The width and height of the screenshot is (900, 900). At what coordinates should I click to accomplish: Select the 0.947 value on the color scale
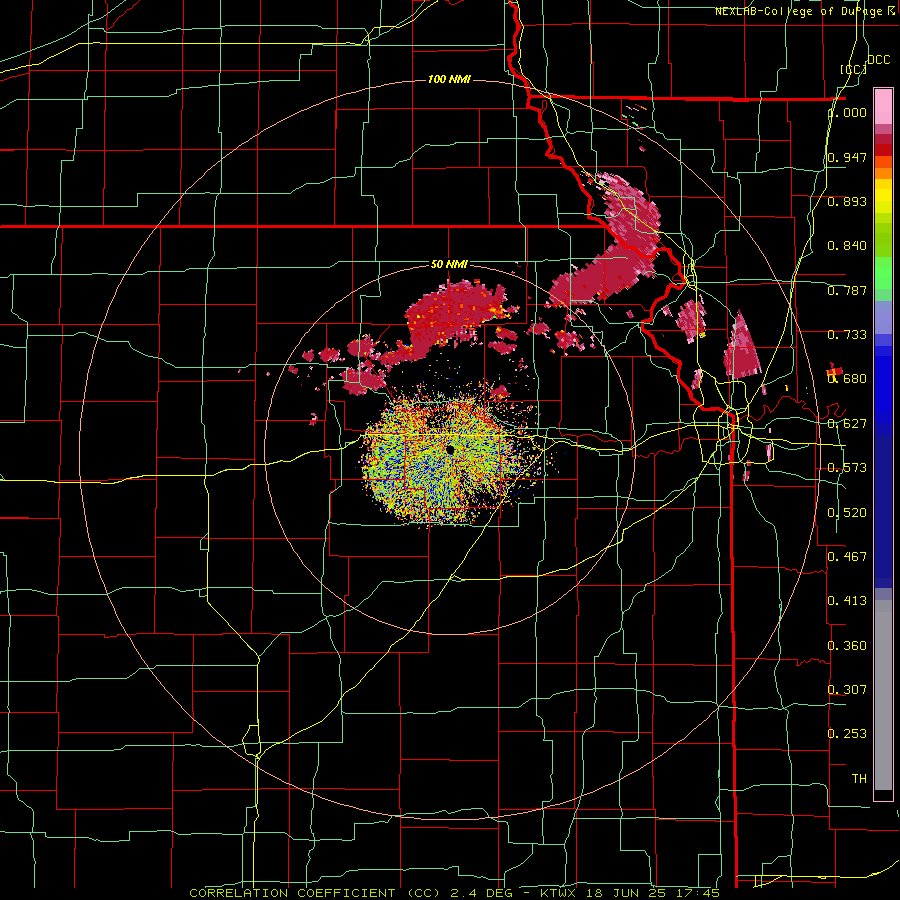pyautogui.click(x=847, y=157)
